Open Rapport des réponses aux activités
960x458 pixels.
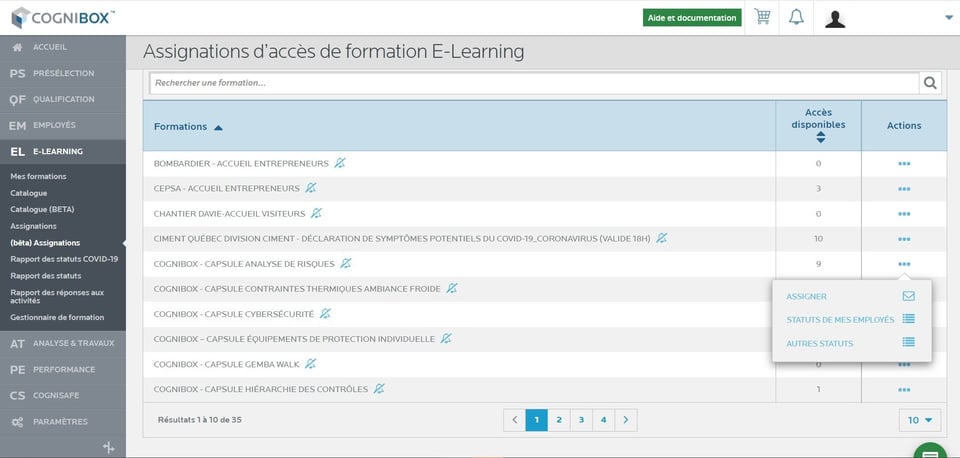[57, 296]
